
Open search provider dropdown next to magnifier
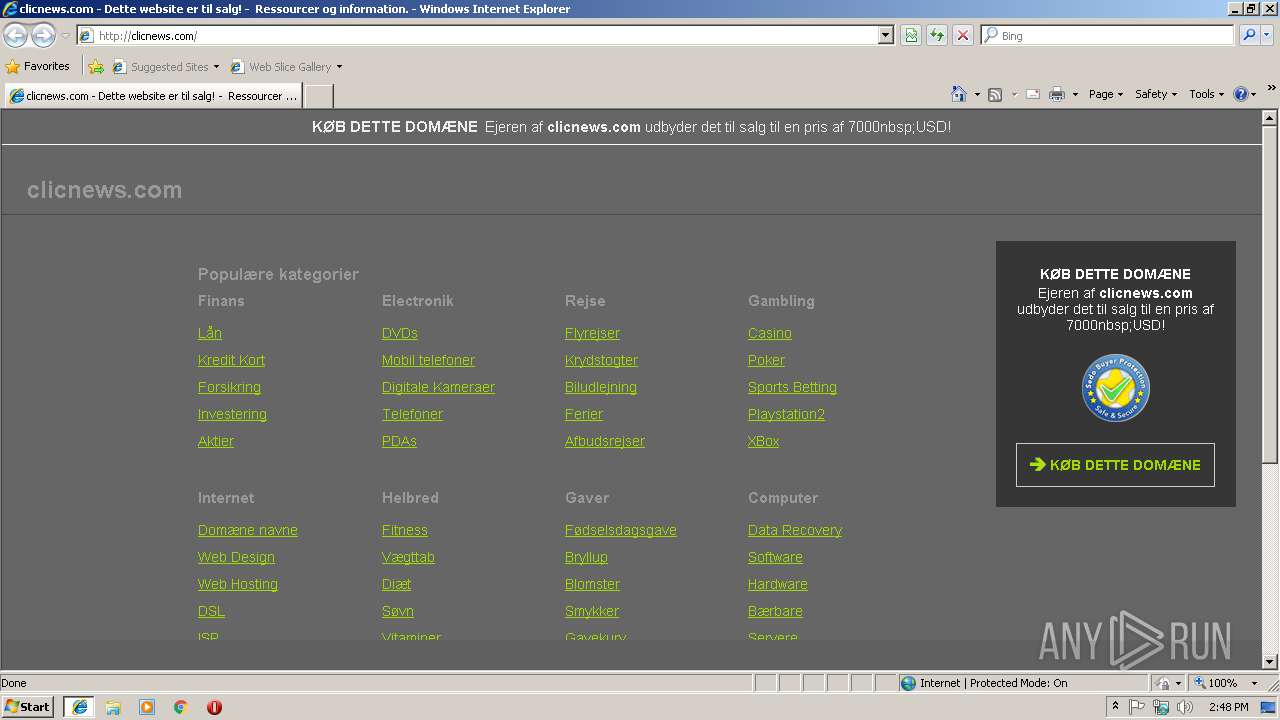[x=1267, y=35]
